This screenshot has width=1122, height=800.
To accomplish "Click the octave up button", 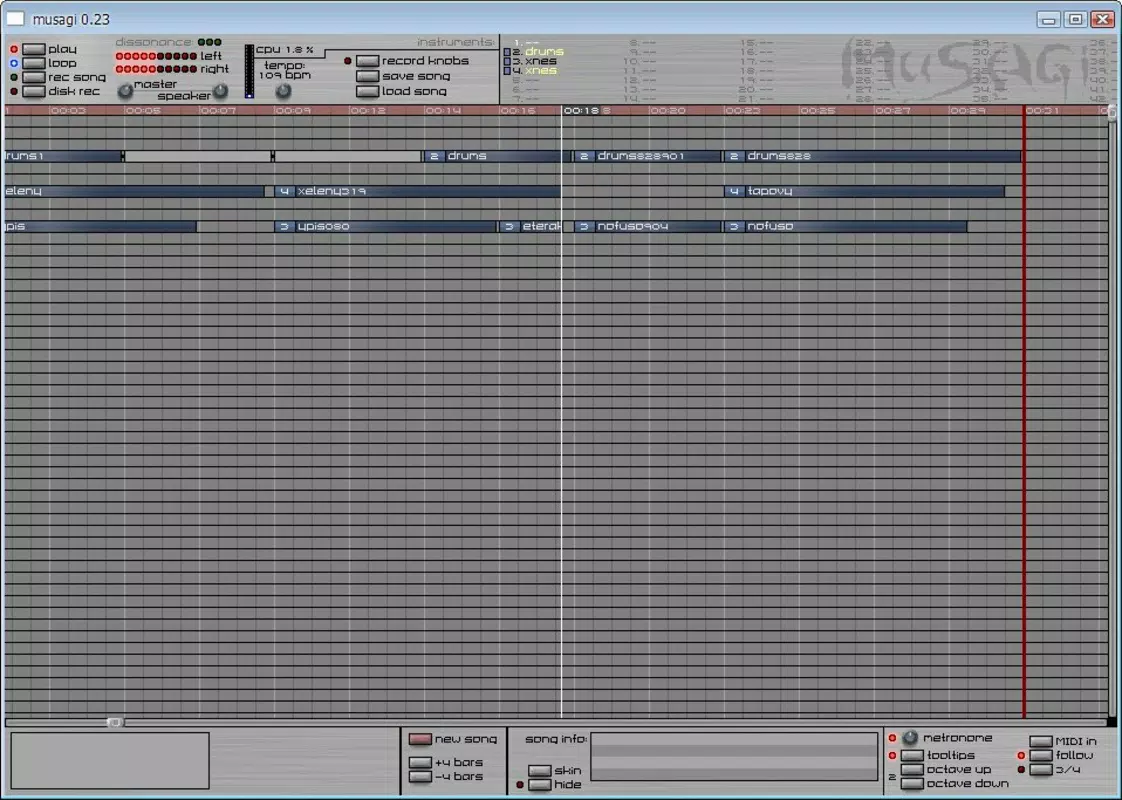I will pos(912,770).
